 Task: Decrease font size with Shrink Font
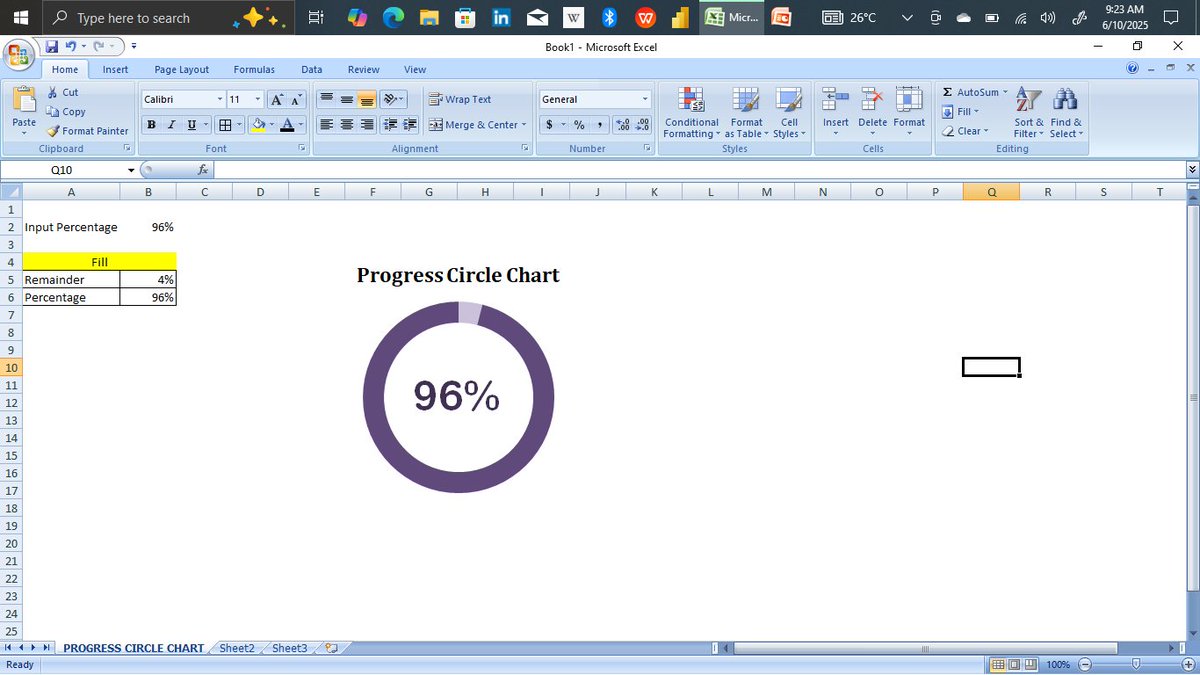[x=297, y=99]
